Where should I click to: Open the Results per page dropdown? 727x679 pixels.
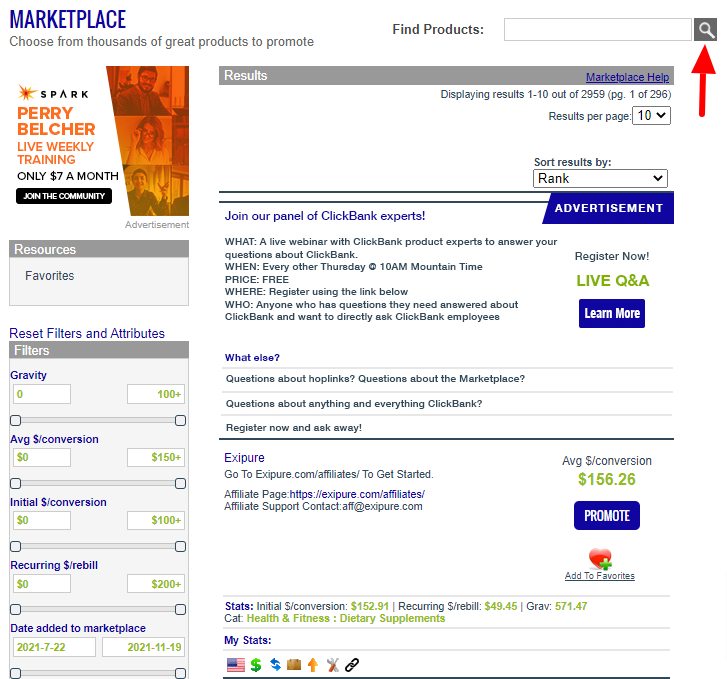click(651, 115)
